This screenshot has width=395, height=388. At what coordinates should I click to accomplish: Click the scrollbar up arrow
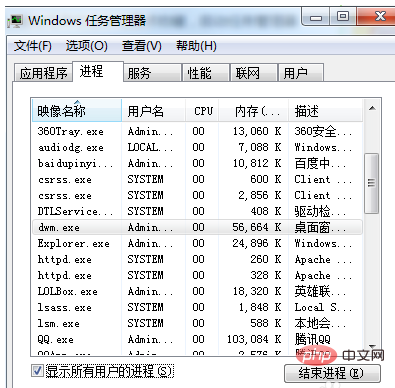(x=372, y=108)
